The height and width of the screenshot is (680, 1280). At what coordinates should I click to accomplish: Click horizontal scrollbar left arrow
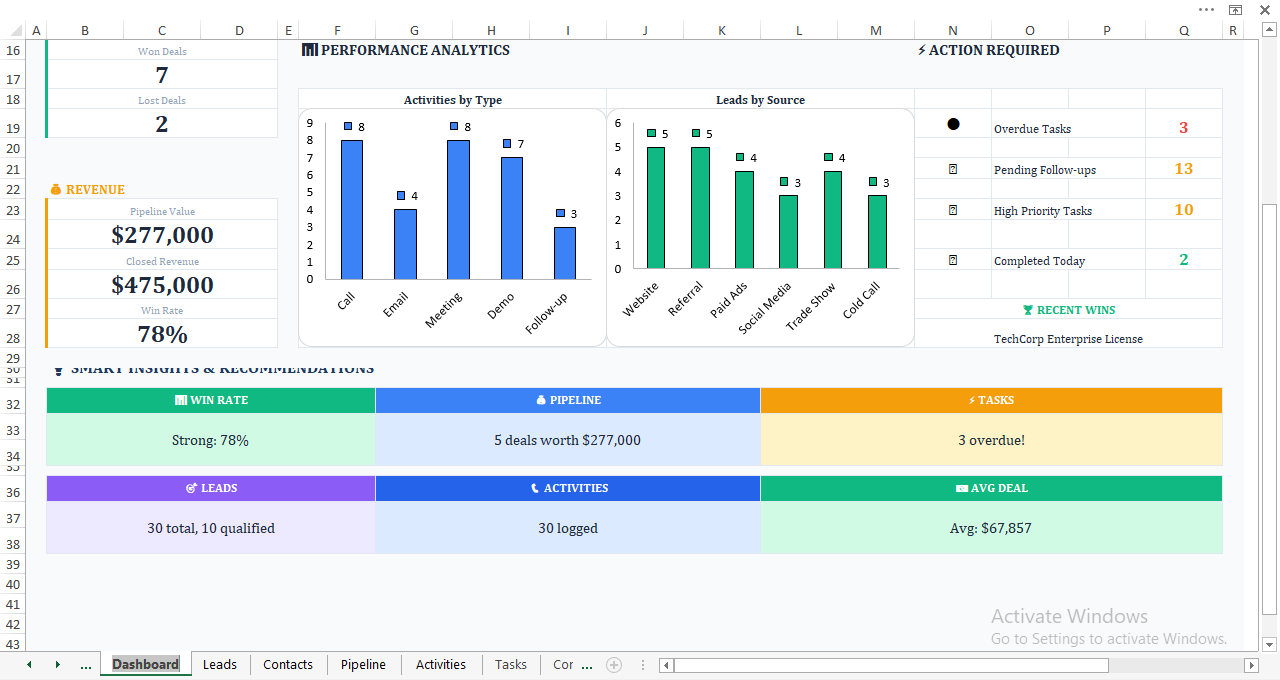click(666, 665)
